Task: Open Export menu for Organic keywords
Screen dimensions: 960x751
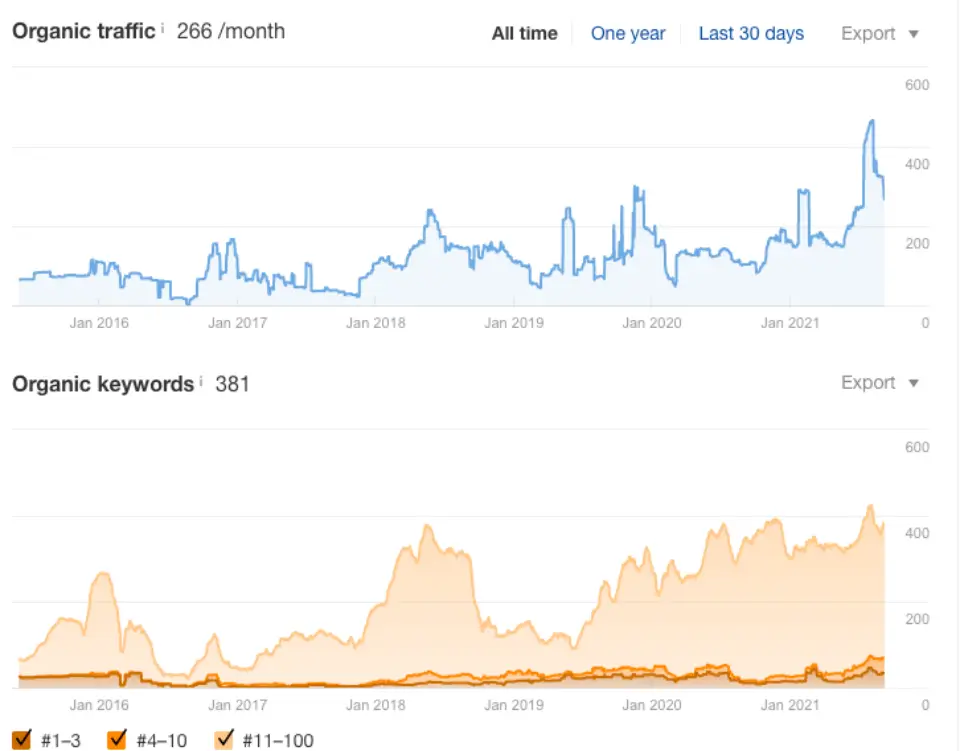Action: [x=880, y=383]
